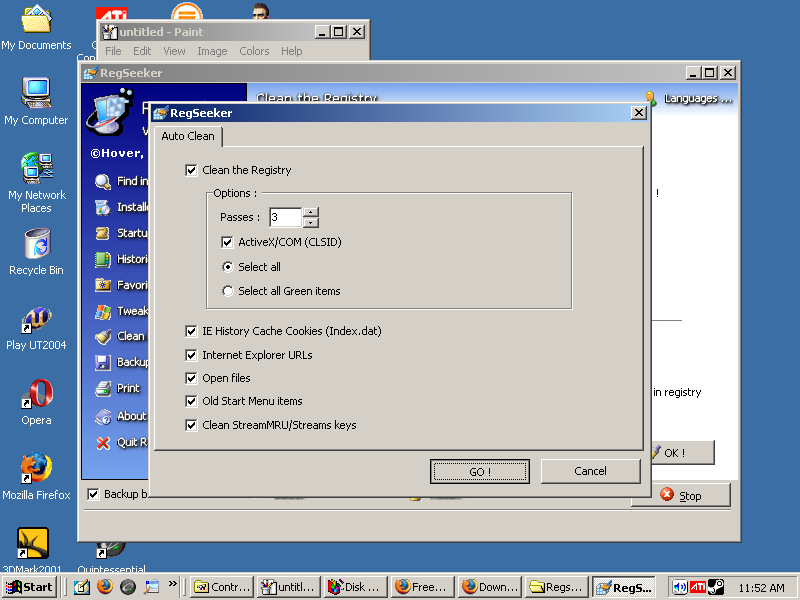The width and height of the screenshot is (800, 600).
Task: Increase Passes value with the up arrow
Action: (x=311, y=212)
